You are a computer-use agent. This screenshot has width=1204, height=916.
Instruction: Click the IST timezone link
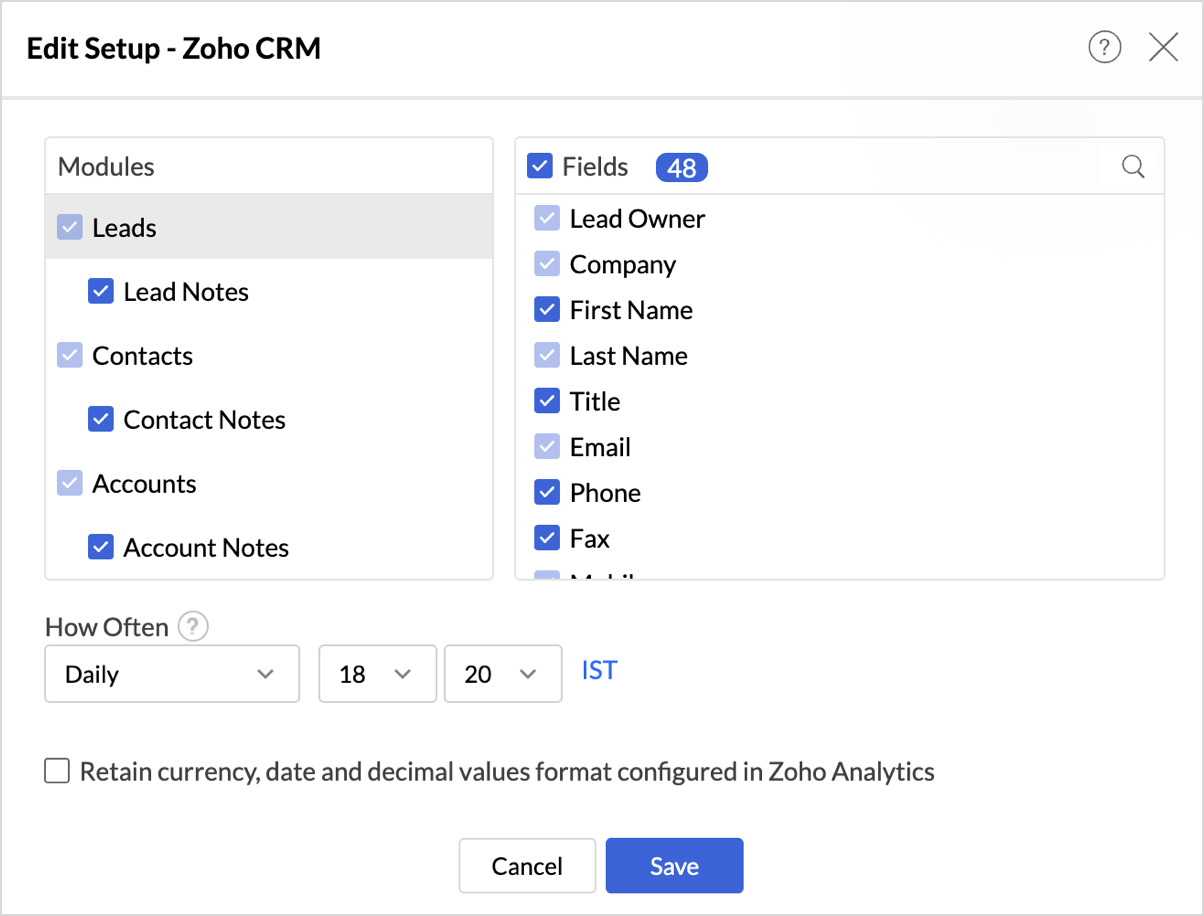[599, 670]
